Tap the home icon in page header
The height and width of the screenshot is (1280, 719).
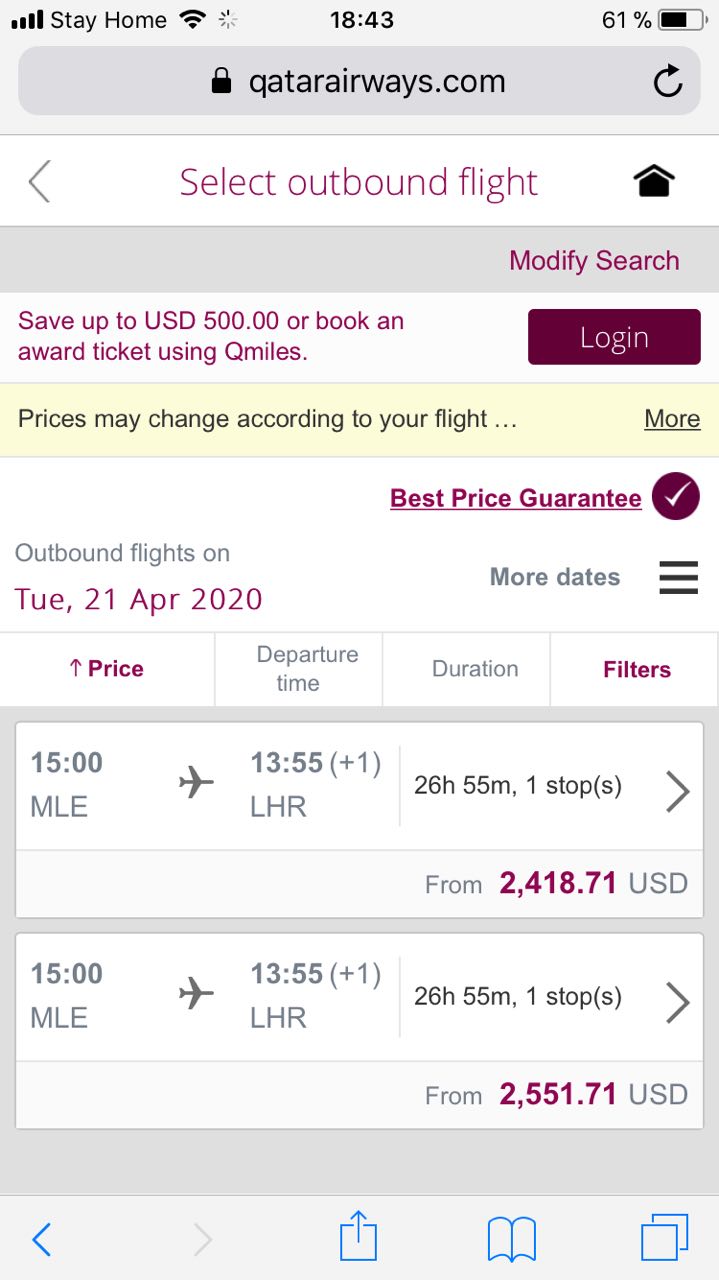pyautogui.click(x=654, y=182)
